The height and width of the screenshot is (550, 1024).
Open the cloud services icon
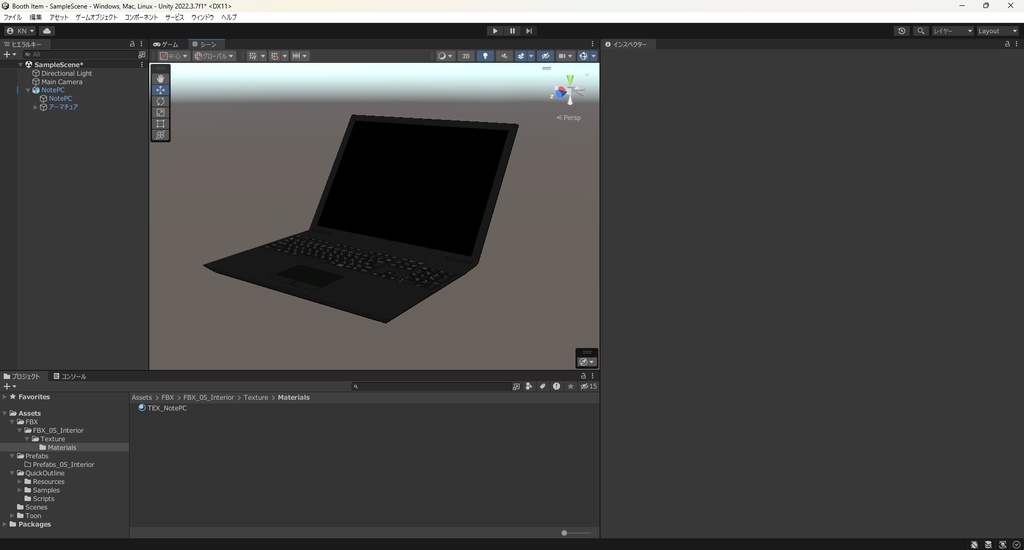(x=47, y=31)
